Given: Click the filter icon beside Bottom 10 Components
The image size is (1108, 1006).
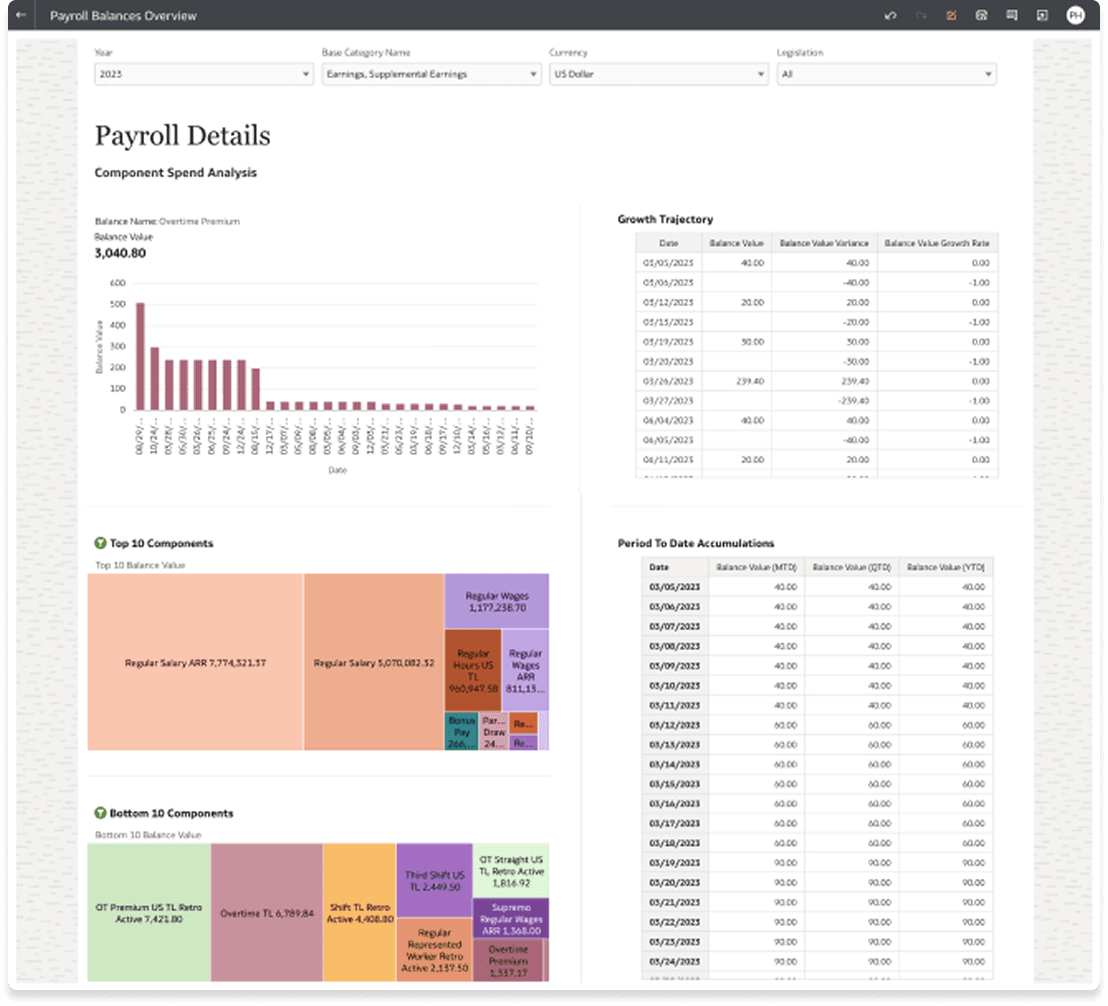Looking at the screenshot, I should tap(100, 813).
